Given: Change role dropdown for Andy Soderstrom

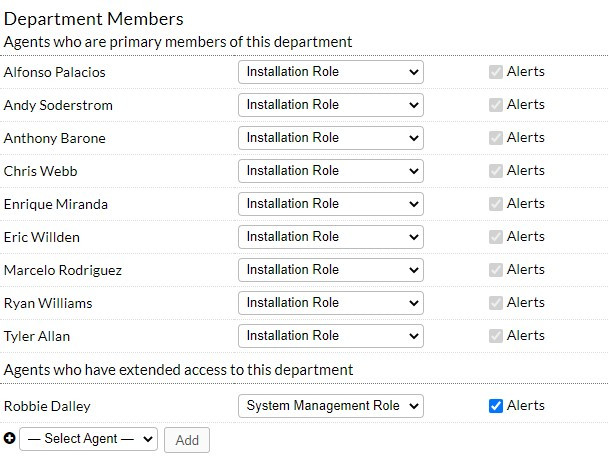Looking at the screenshot, I should pyautogui.click(x=330, y=105).
